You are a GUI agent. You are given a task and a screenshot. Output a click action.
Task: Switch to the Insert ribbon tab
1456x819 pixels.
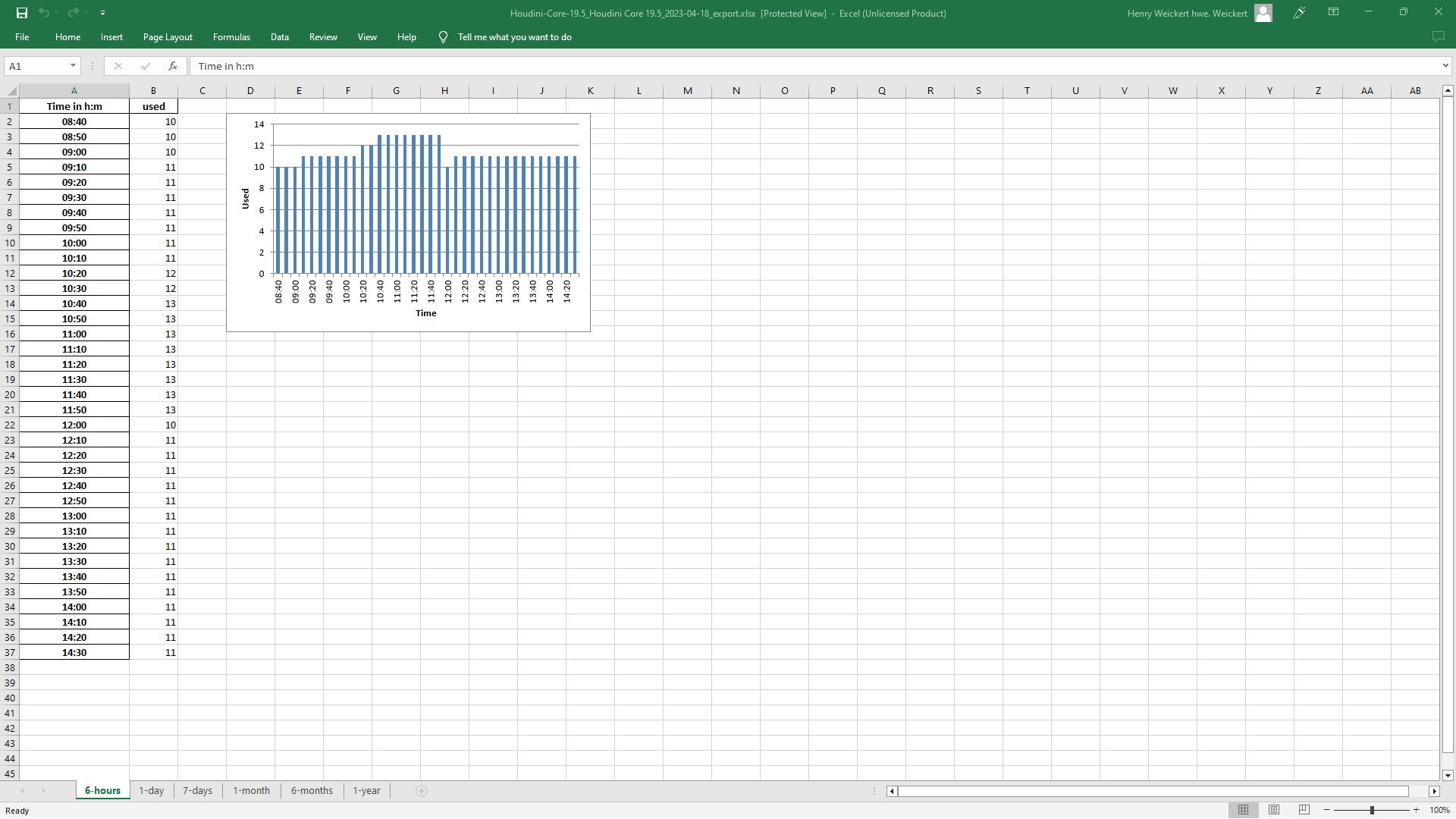(x=111, y=37)
